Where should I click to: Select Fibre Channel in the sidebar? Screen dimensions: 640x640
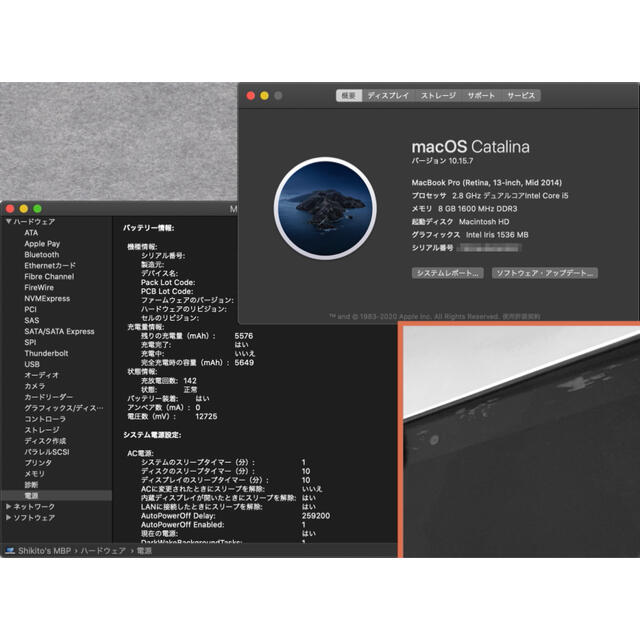[x=49, y=277]
